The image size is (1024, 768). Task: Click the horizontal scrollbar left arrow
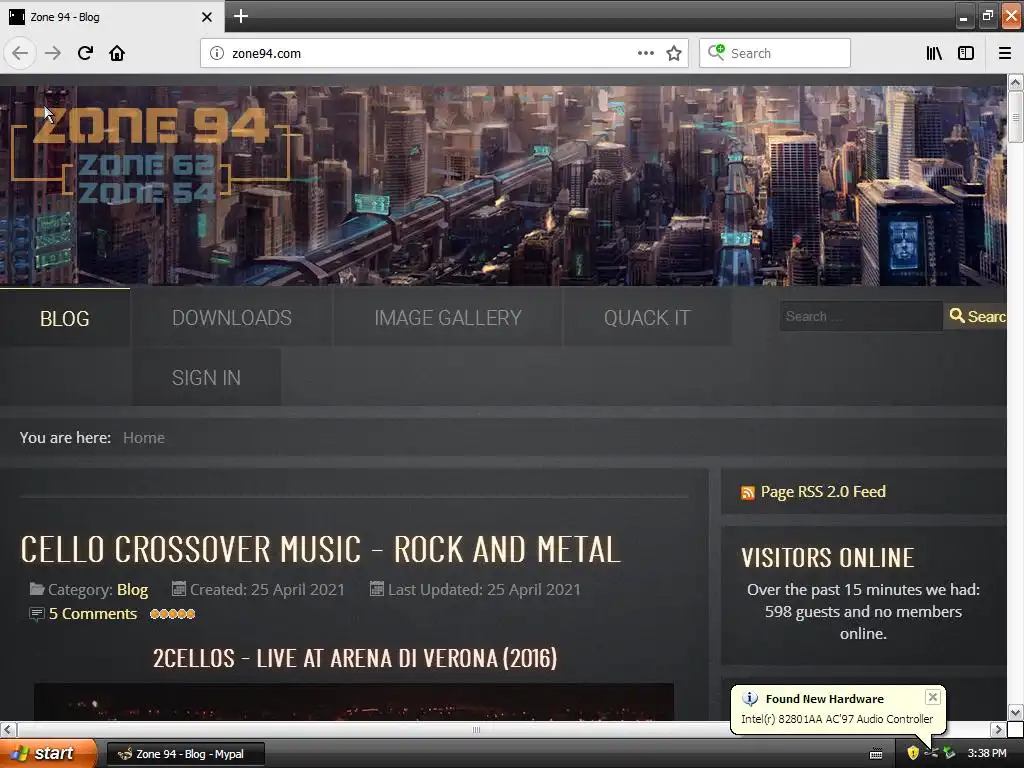(x=8, y=729)
